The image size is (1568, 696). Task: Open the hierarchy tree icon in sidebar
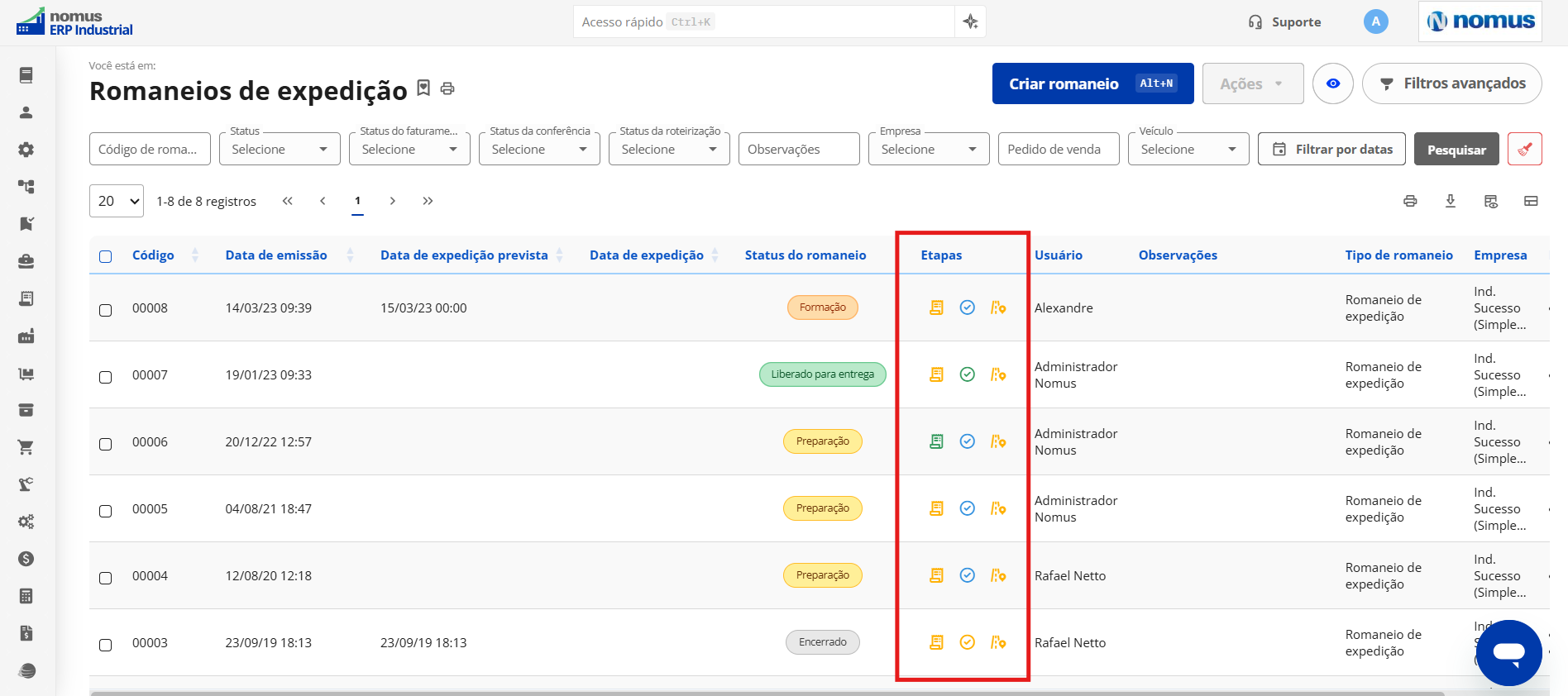tap(26, 187)
